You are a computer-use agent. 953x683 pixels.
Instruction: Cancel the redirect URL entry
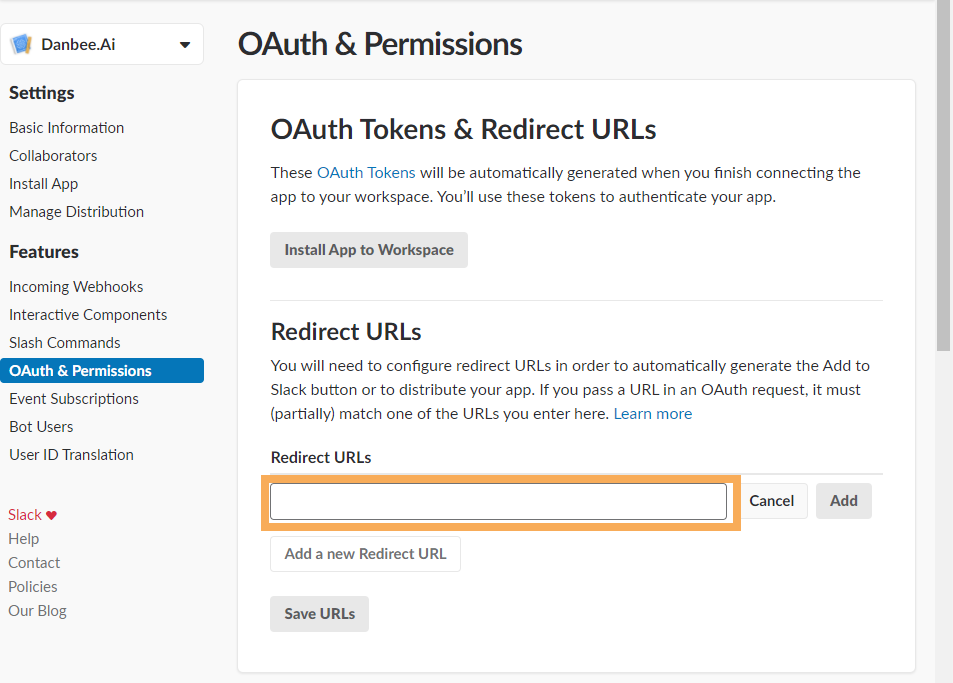[771, 501]
